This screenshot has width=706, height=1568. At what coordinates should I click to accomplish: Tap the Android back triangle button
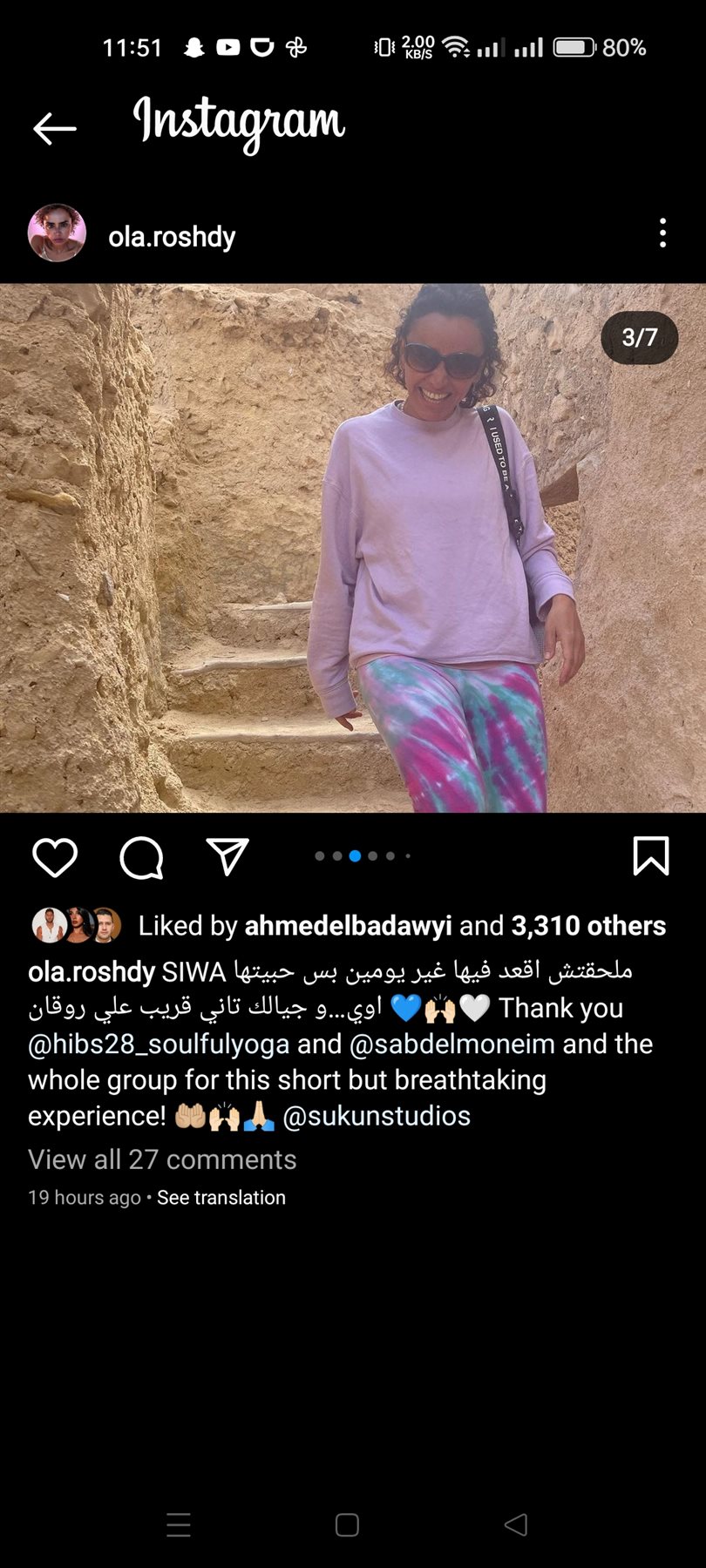(516, 1524)
